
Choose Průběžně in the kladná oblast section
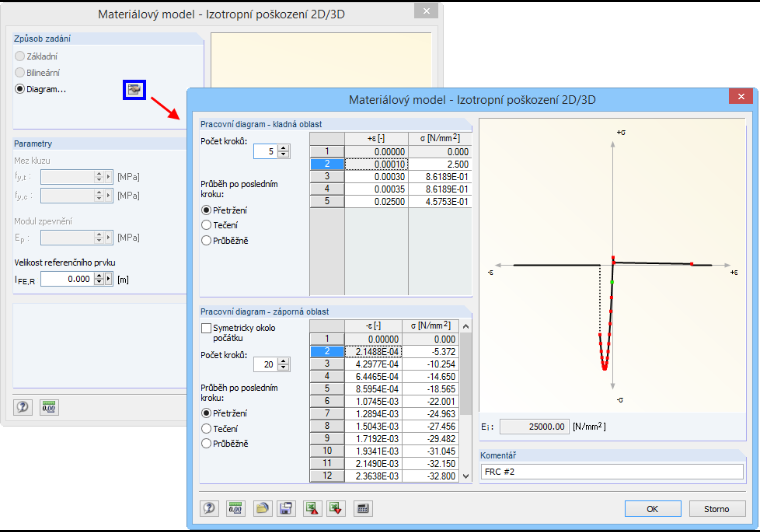206,240
